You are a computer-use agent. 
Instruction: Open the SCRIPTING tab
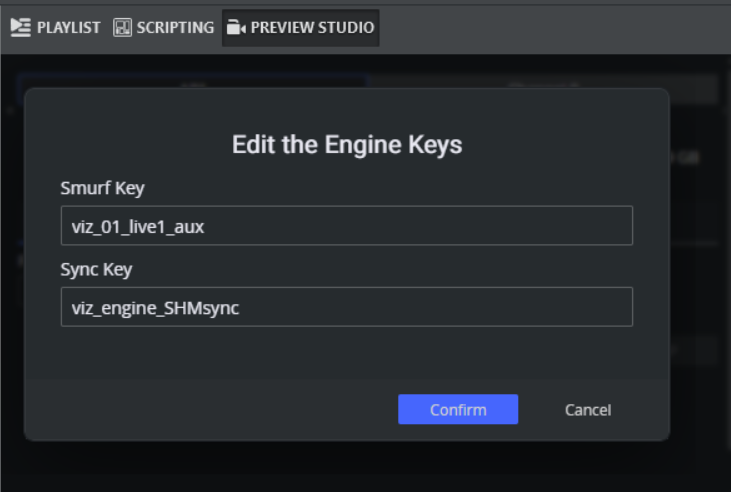point(175,27)
